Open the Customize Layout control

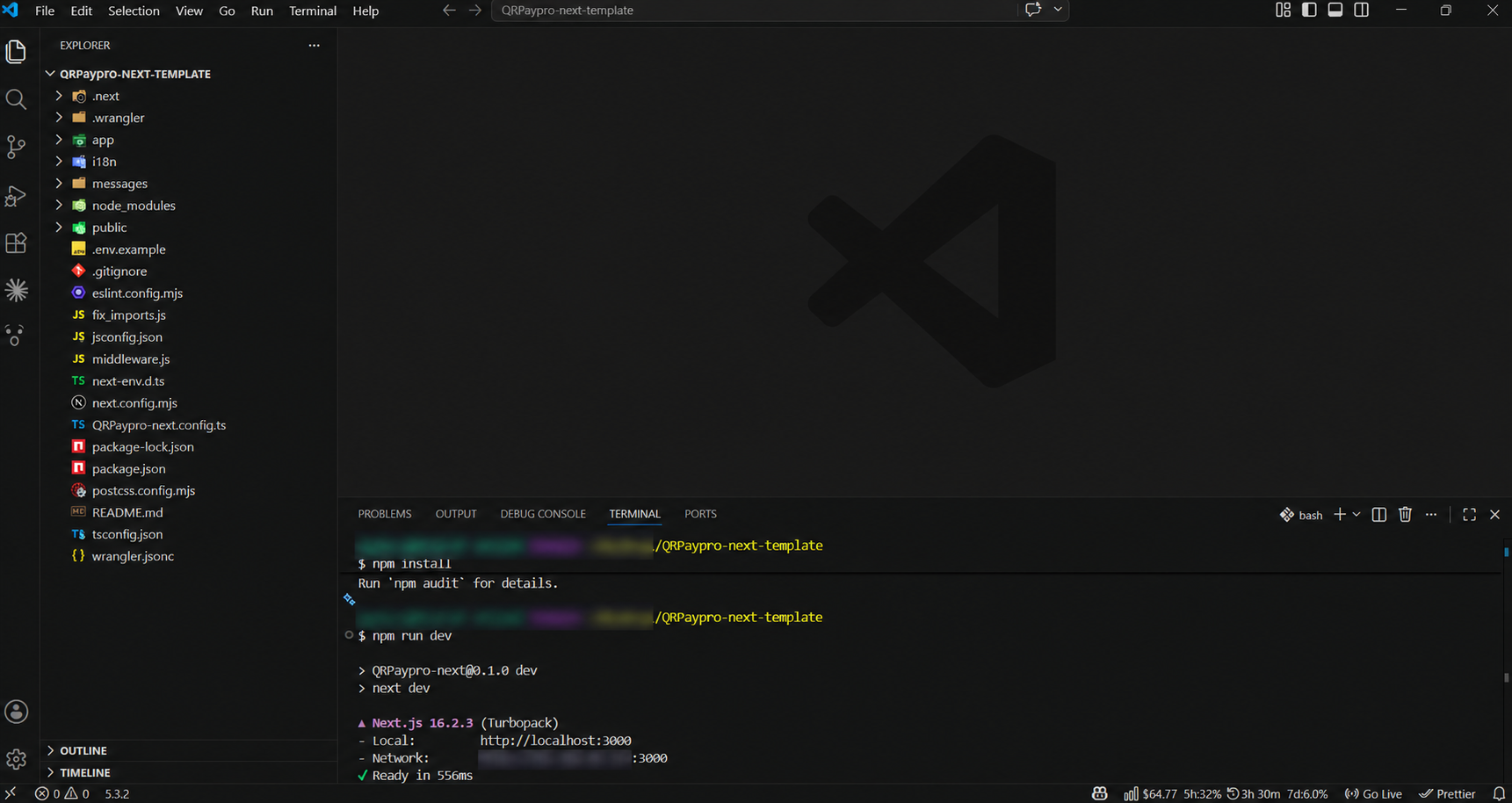click(x=1283, y=10)
